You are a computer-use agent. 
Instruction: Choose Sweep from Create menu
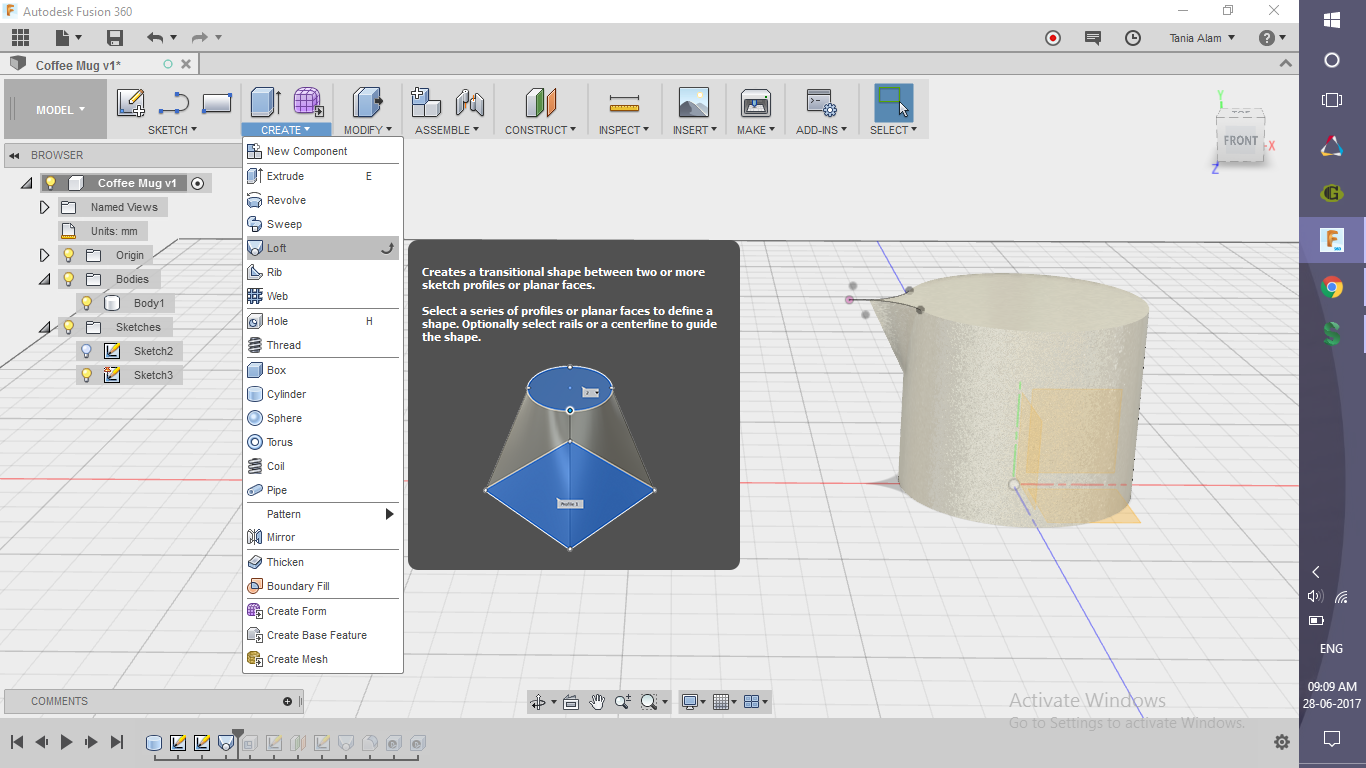[x=322, y=224]
